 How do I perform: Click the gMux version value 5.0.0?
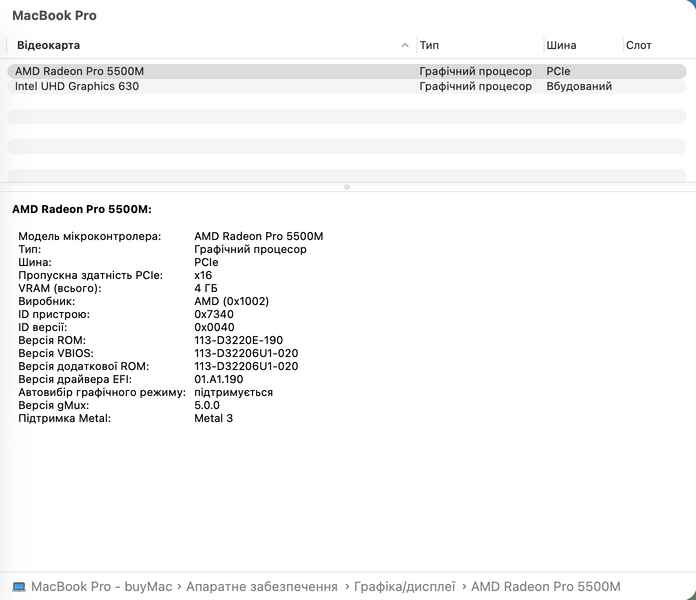(x=206, y=405)
